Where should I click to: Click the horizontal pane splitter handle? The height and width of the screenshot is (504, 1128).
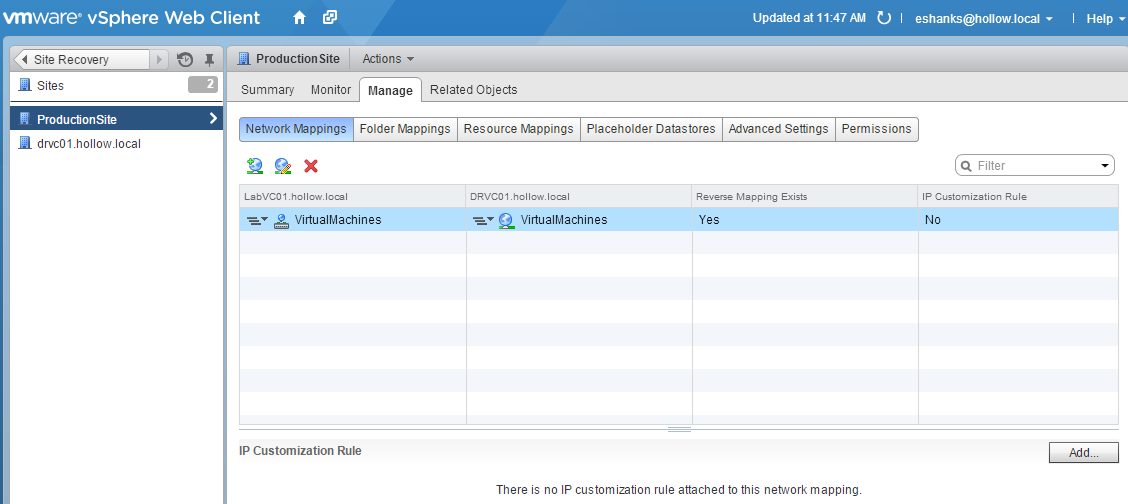click(x=679, y=430)
